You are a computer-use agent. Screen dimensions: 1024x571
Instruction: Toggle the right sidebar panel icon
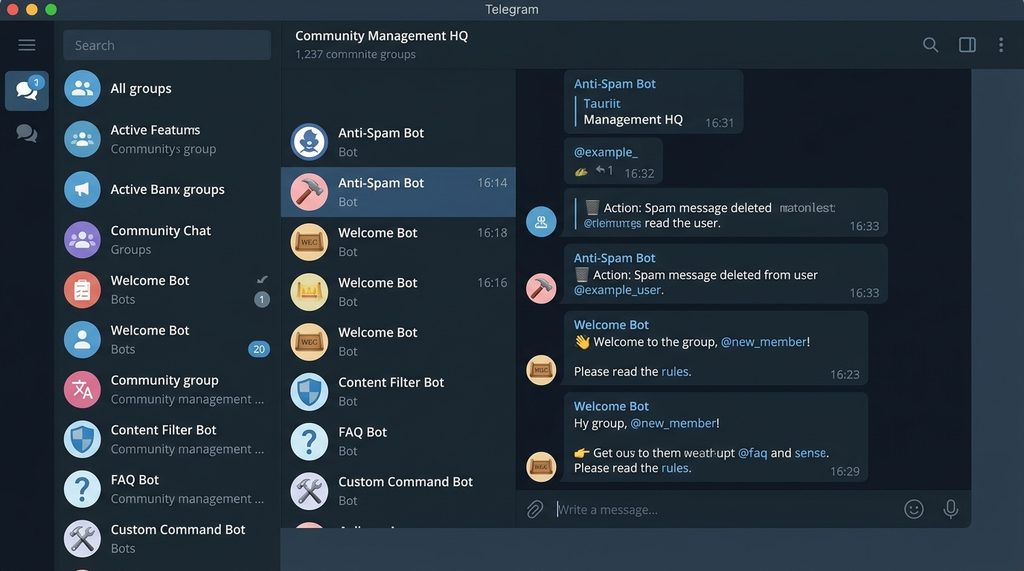967,45
